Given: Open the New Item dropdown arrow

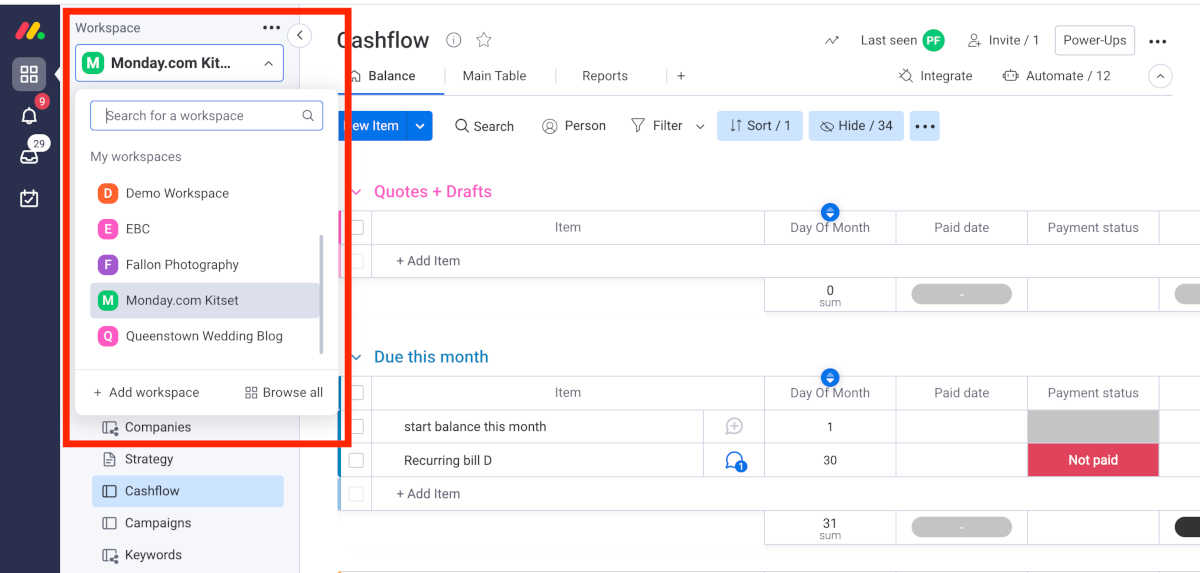Looking at the screenshot, I should 420,126.
